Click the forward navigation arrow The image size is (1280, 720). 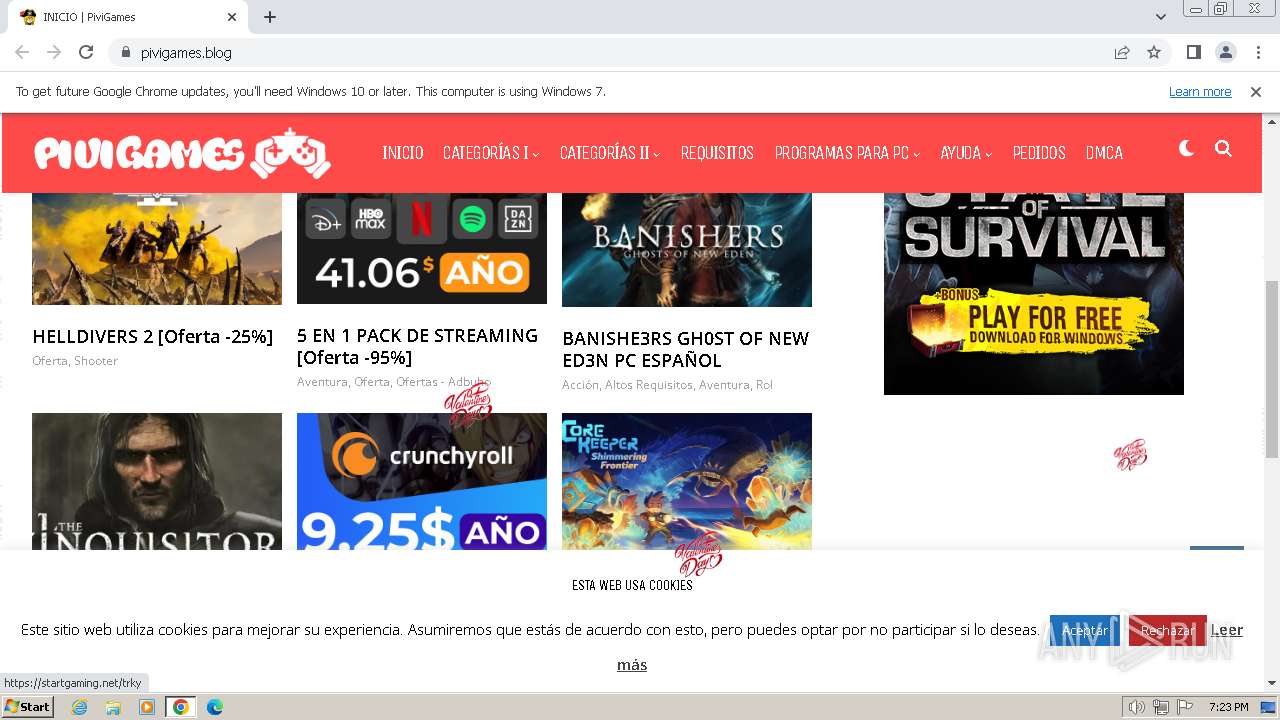click(54, 52)
